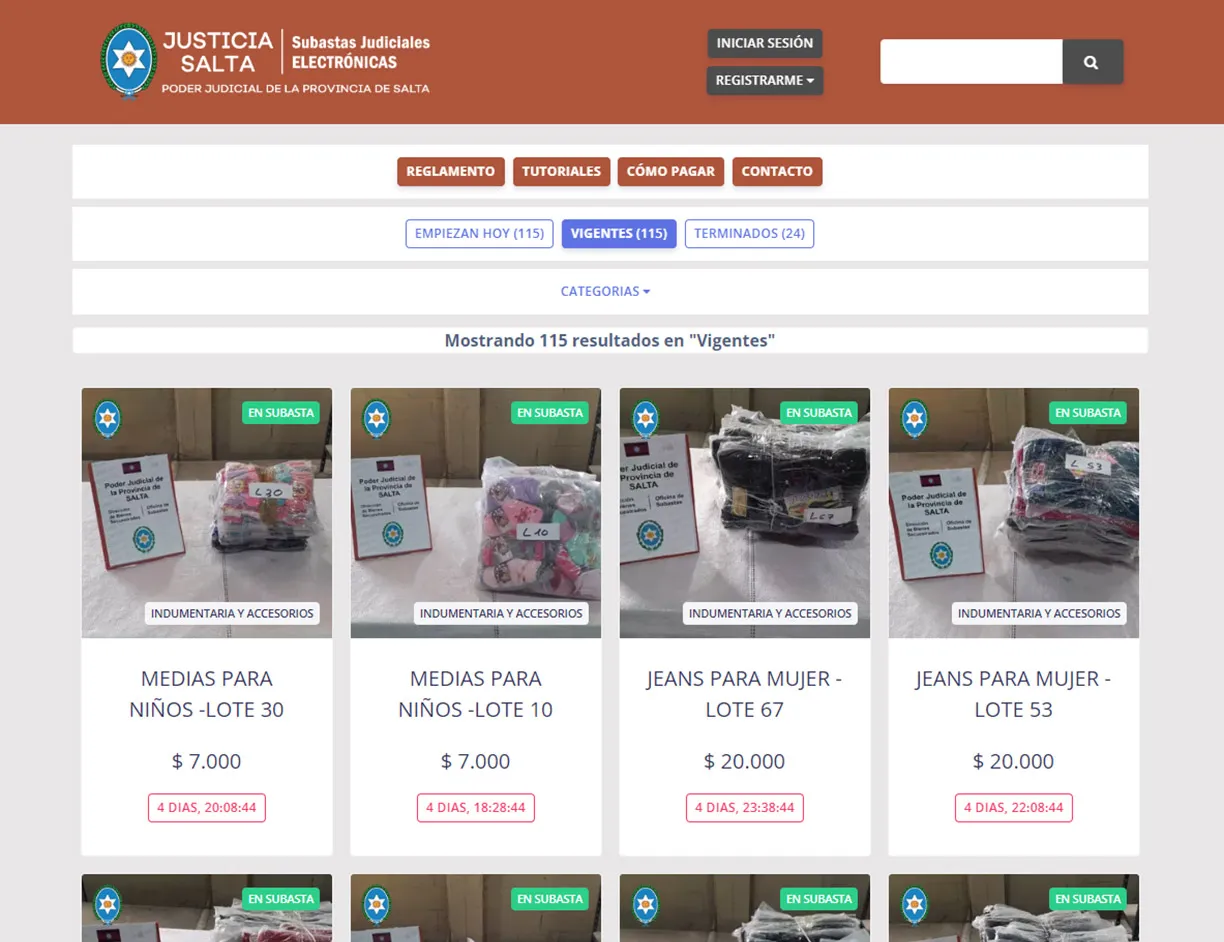Click the MEDIAS PARA NIÑOS -LOTE 10 title

[x=475, y=694]
